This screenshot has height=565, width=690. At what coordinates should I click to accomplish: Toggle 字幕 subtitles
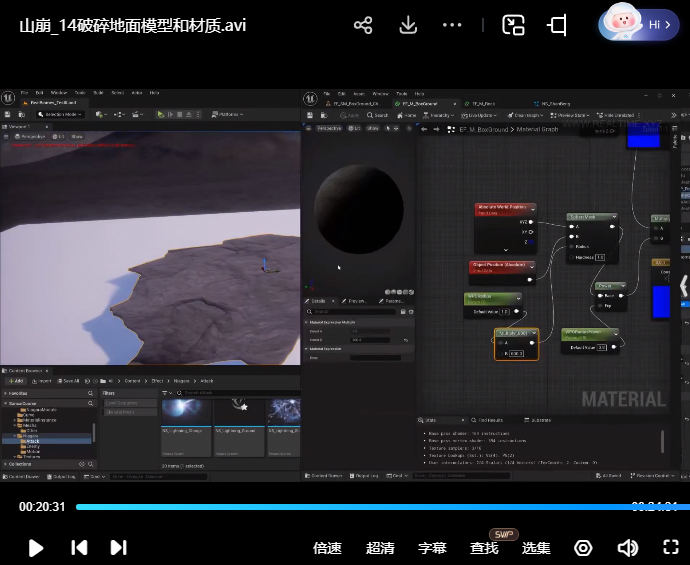click(432, 548)
